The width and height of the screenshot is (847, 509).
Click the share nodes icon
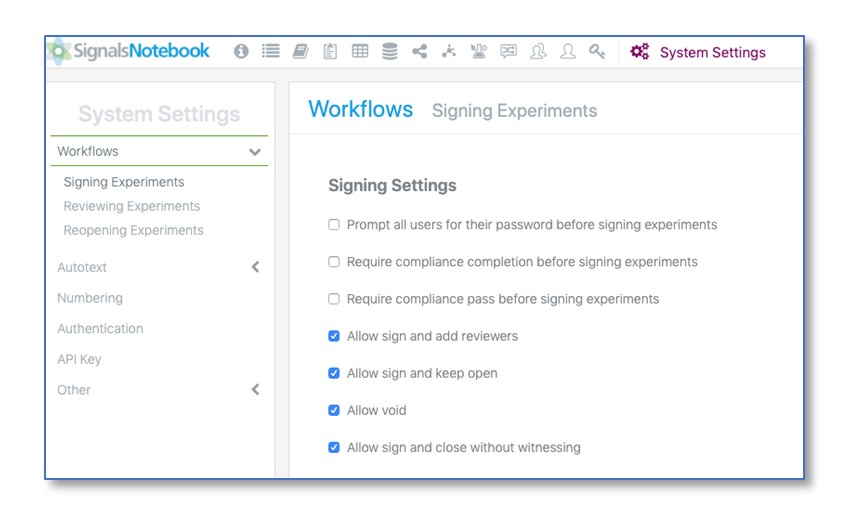[x=420, y=52]
